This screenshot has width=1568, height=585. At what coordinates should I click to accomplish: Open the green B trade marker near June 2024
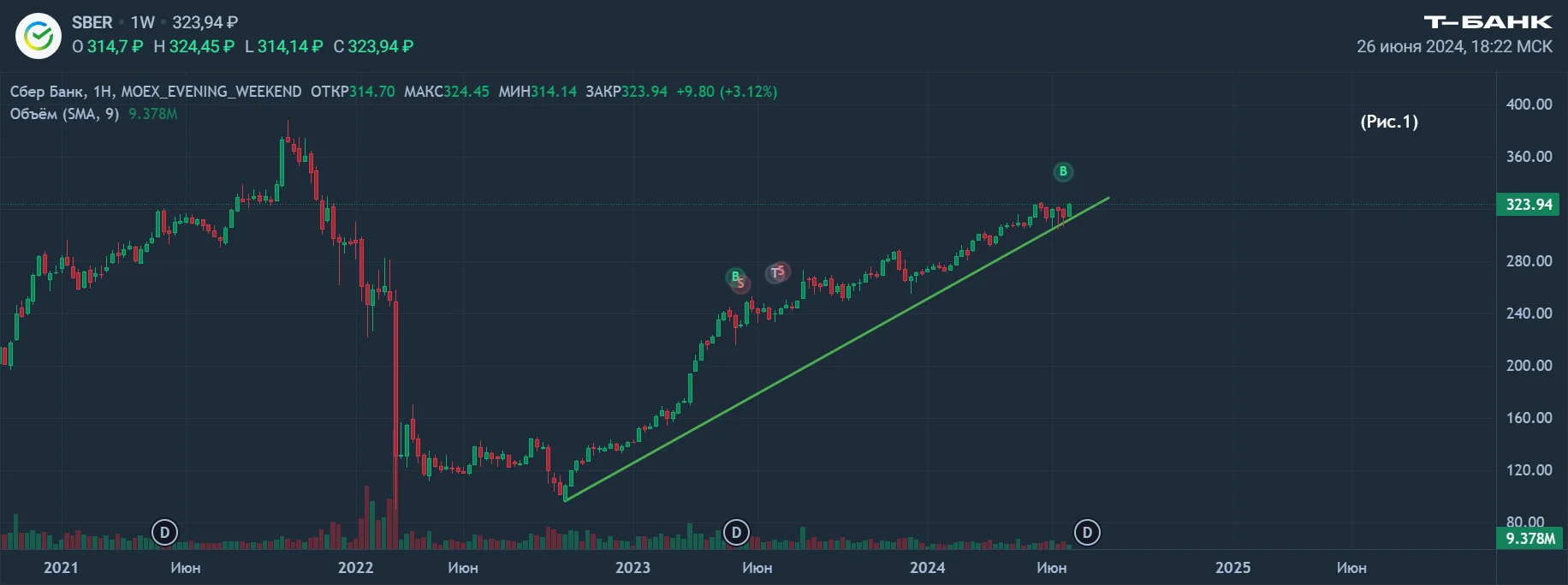pyautogui.click(x=1063, y=171)
